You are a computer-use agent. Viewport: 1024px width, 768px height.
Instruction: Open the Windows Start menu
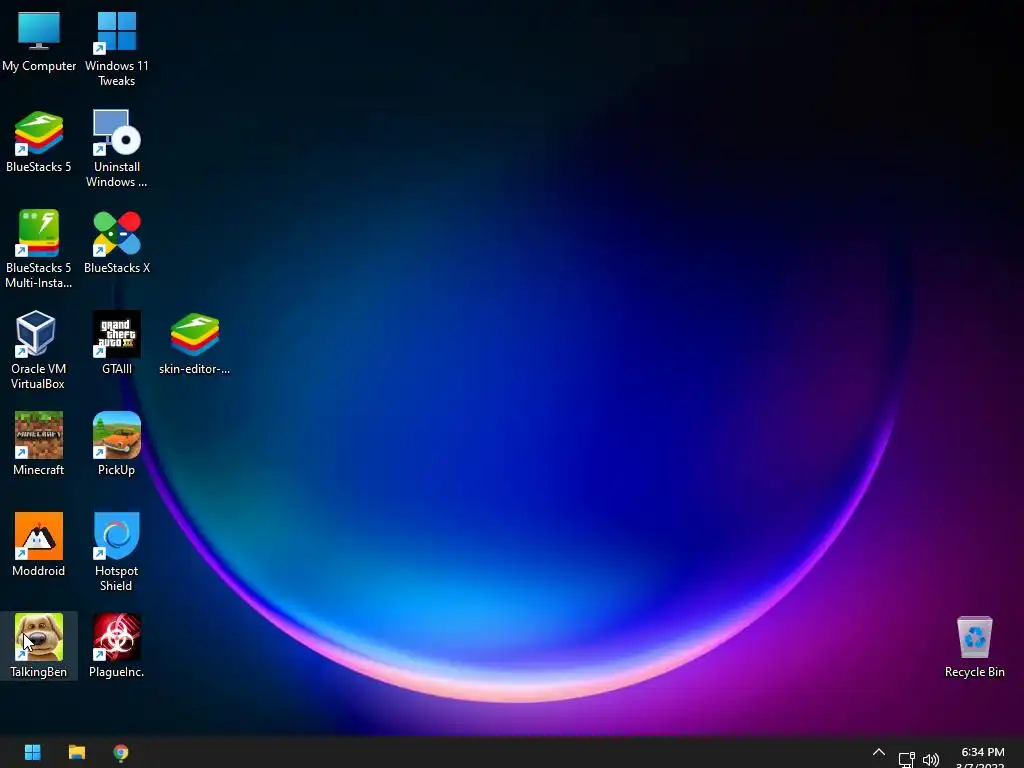coord(33,752)
